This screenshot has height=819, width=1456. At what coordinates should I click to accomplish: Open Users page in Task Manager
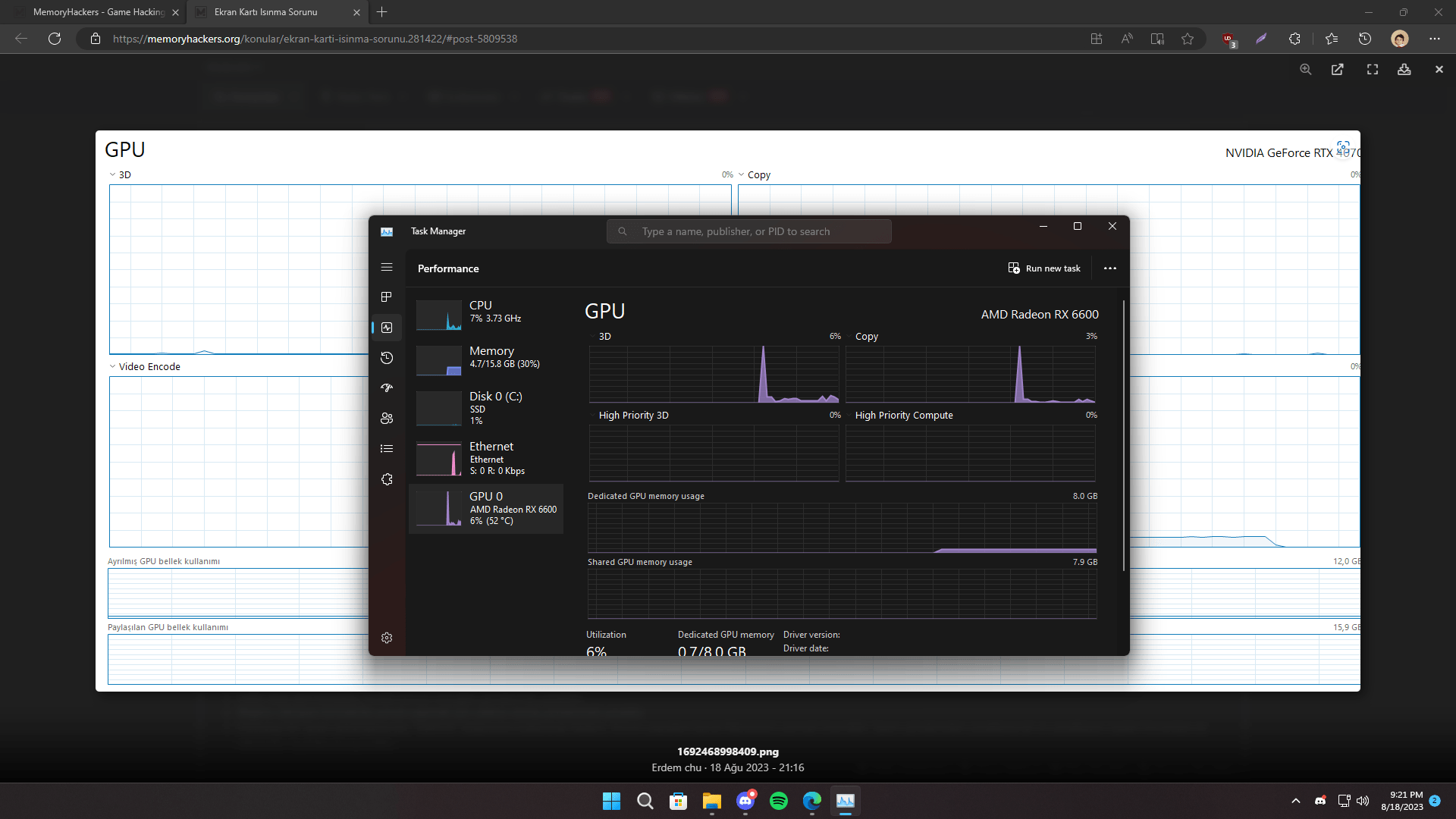pyautogui.click(x=387, y=419)
